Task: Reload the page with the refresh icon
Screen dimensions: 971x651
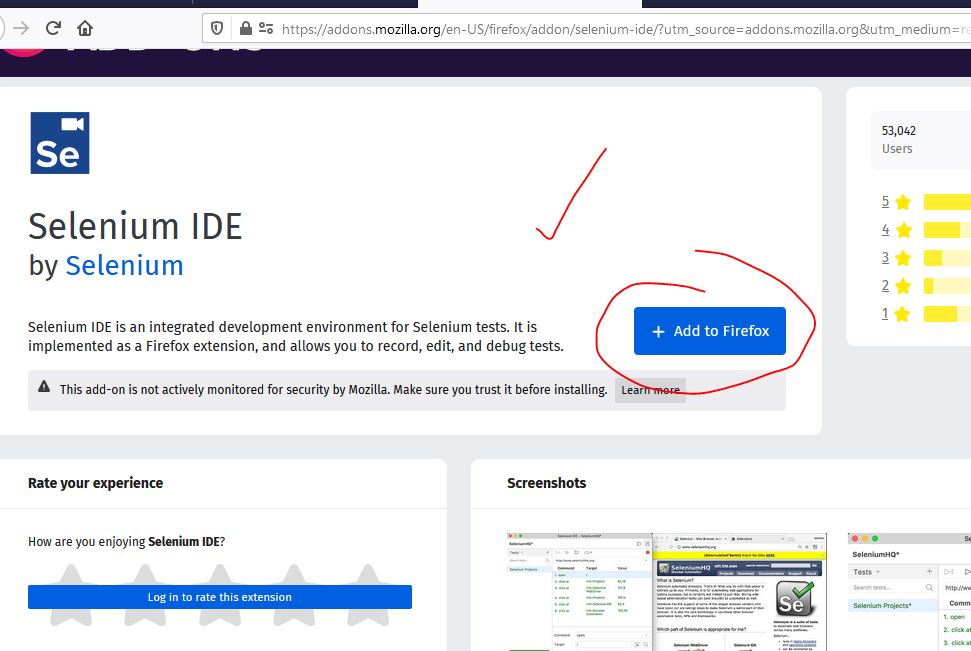Action: pyautogui.click(x=53, y=28)
